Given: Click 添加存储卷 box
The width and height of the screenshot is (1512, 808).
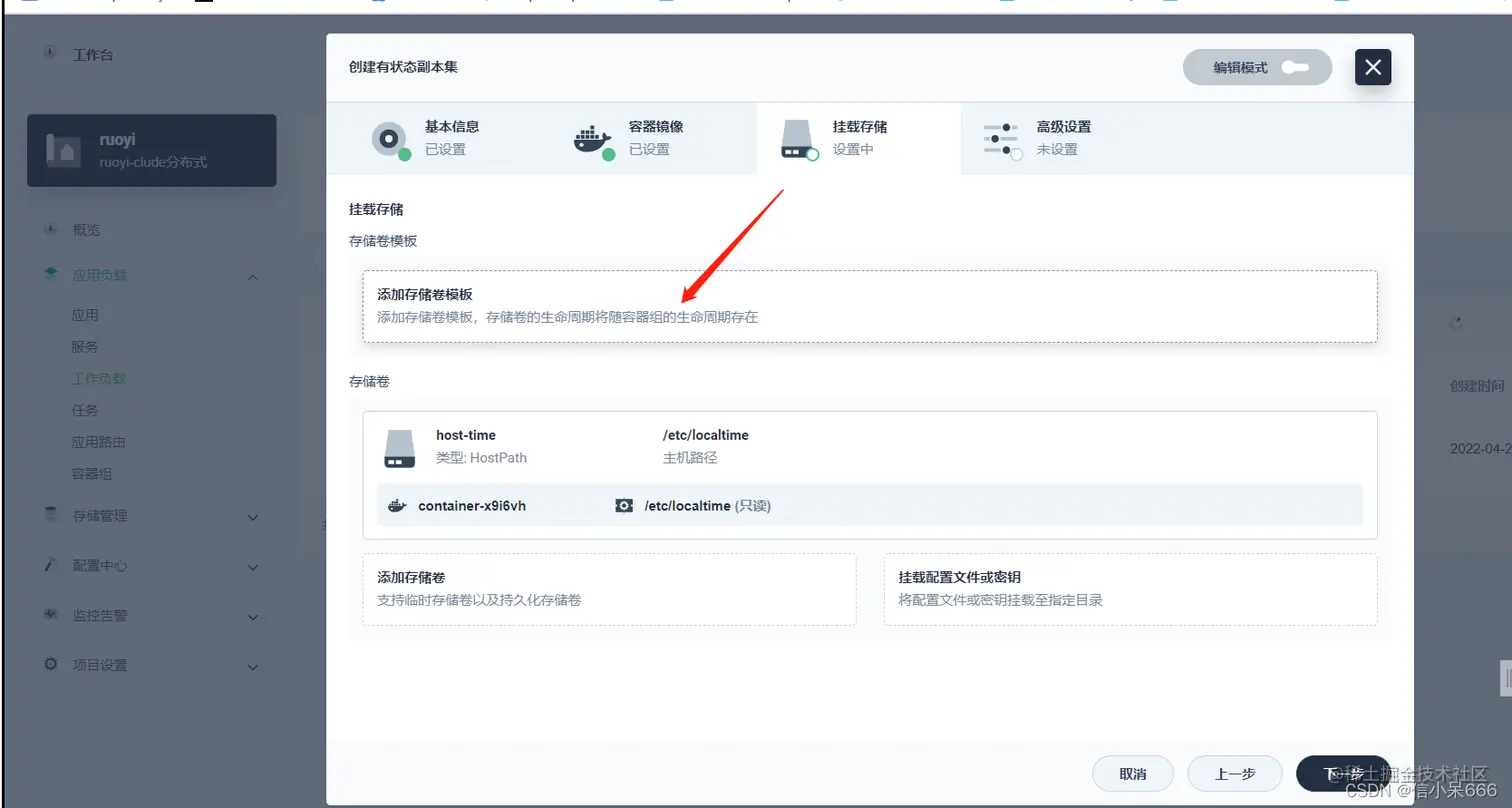Looking at the screenshot, I should pos(609,590).
